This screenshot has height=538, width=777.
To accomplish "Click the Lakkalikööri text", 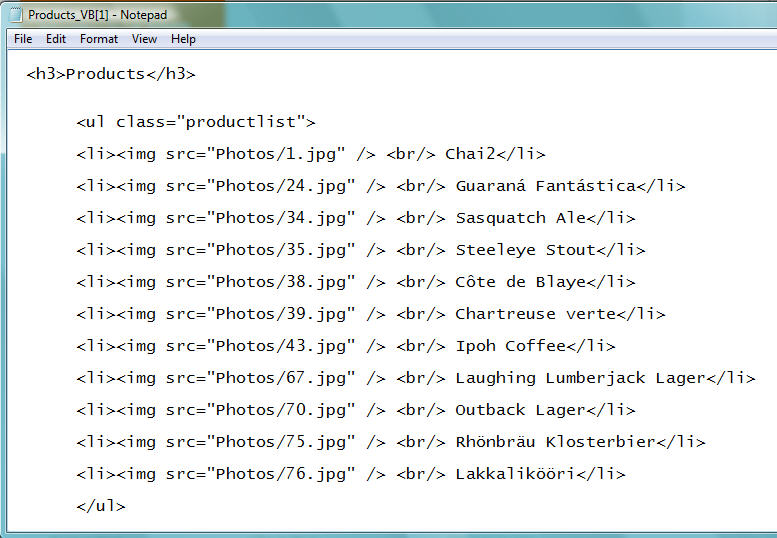I will click(x=515, y=474).
